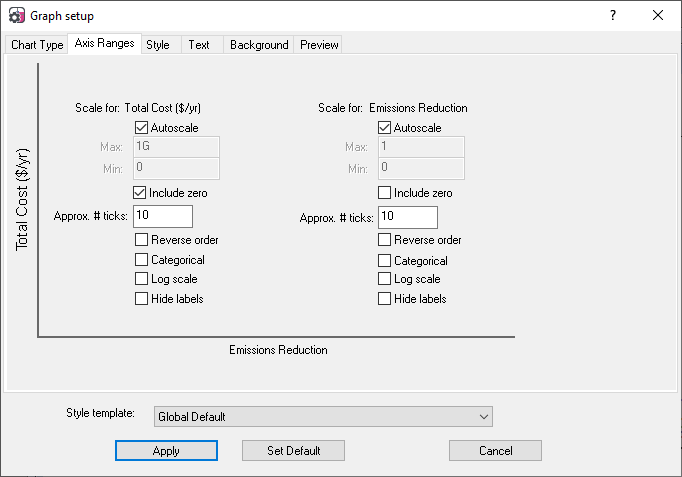
Task: Open the Style template dropdown
Action: coord(323,417)
